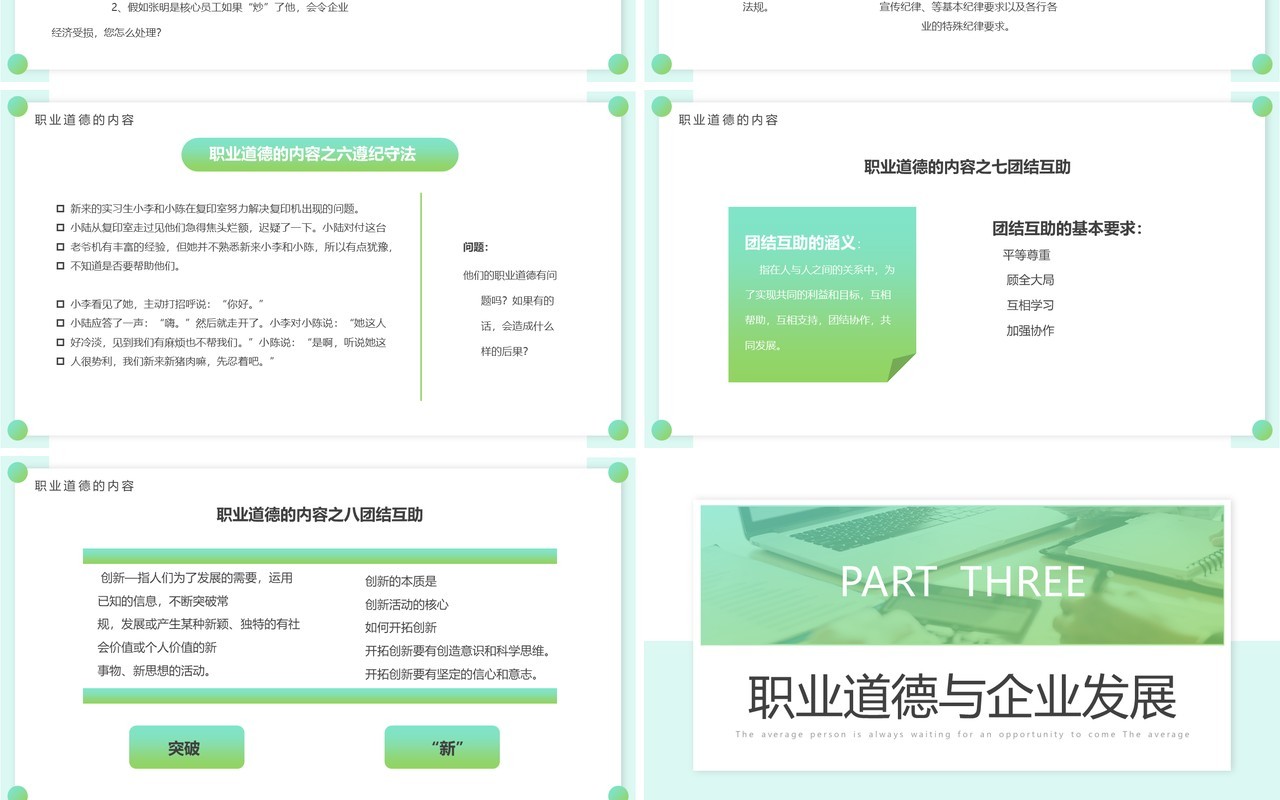Select the line 开拓创新要有创造意识和科学思维。

(458, 651)
